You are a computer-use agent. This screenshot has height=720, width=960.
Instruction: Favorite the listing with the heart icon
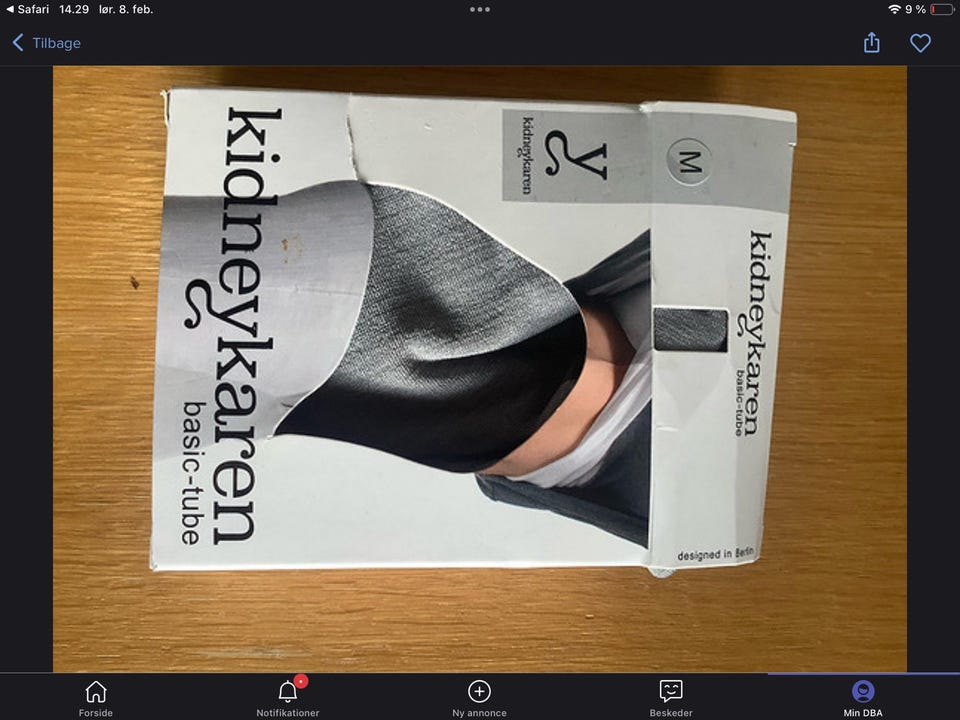click(x=920, y=43)
